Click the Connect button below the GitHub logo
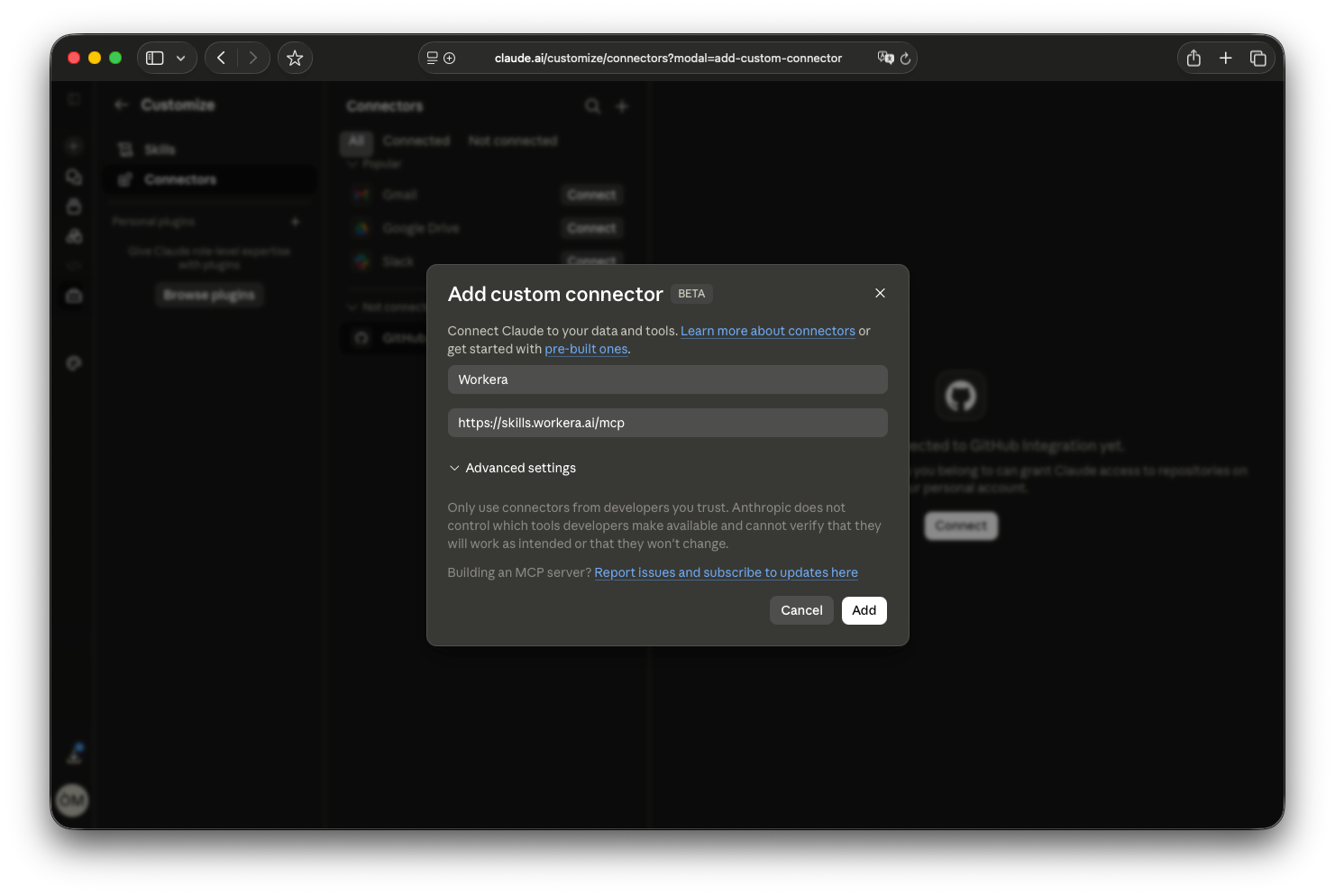This screenshot has width=1335, height=896. pos(961,526)
